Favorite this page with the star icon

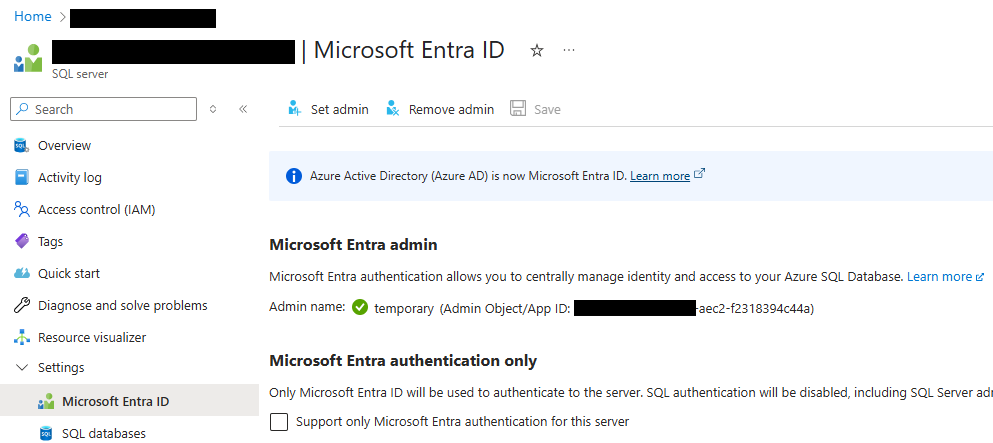(x=537, y=51)
